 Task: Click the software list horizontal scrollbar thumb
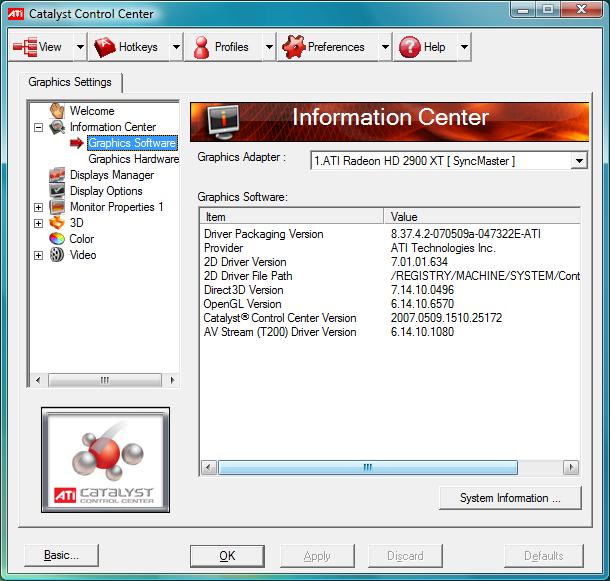point(368,467)
